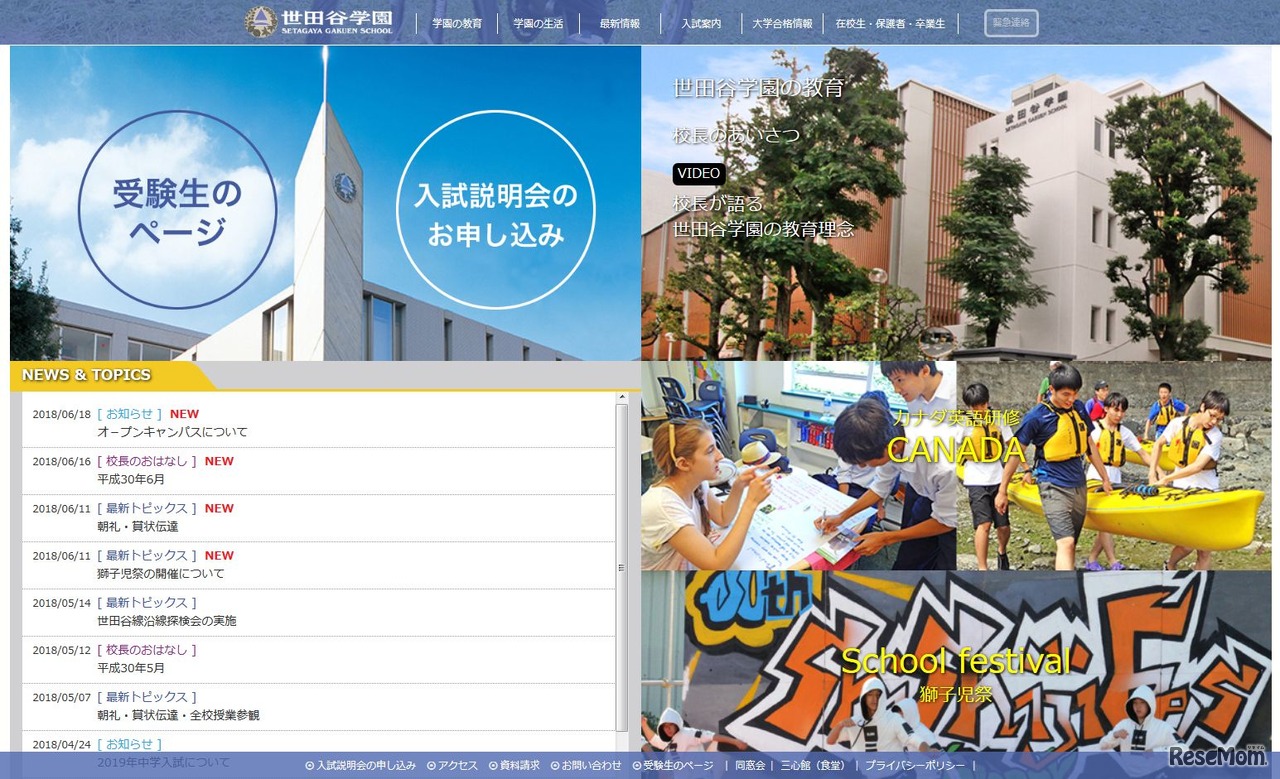Click アクセス in the footer bar
Image resolution: width=1280 pixels, height=779 pixels.
(x=452, y=766)
